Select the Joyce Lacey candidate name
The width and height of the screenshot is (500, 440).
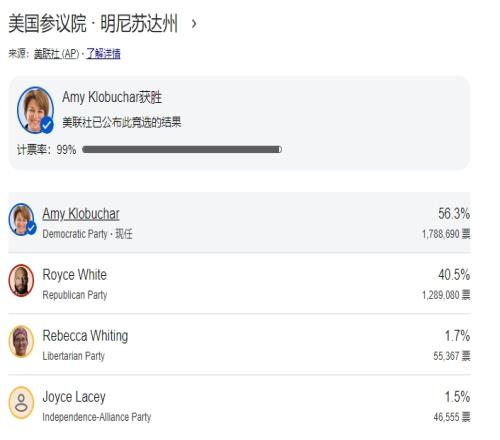74,397
